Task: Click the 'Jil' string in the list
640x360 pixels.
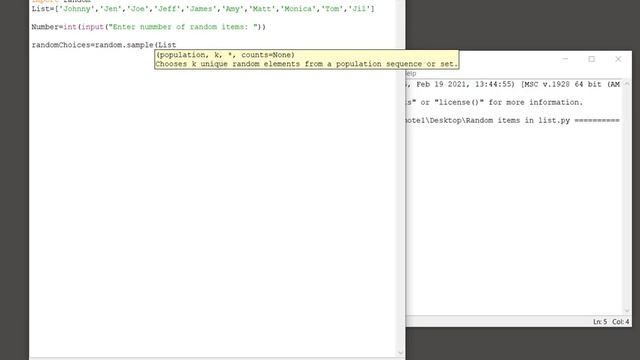Action: coord(359,9)
